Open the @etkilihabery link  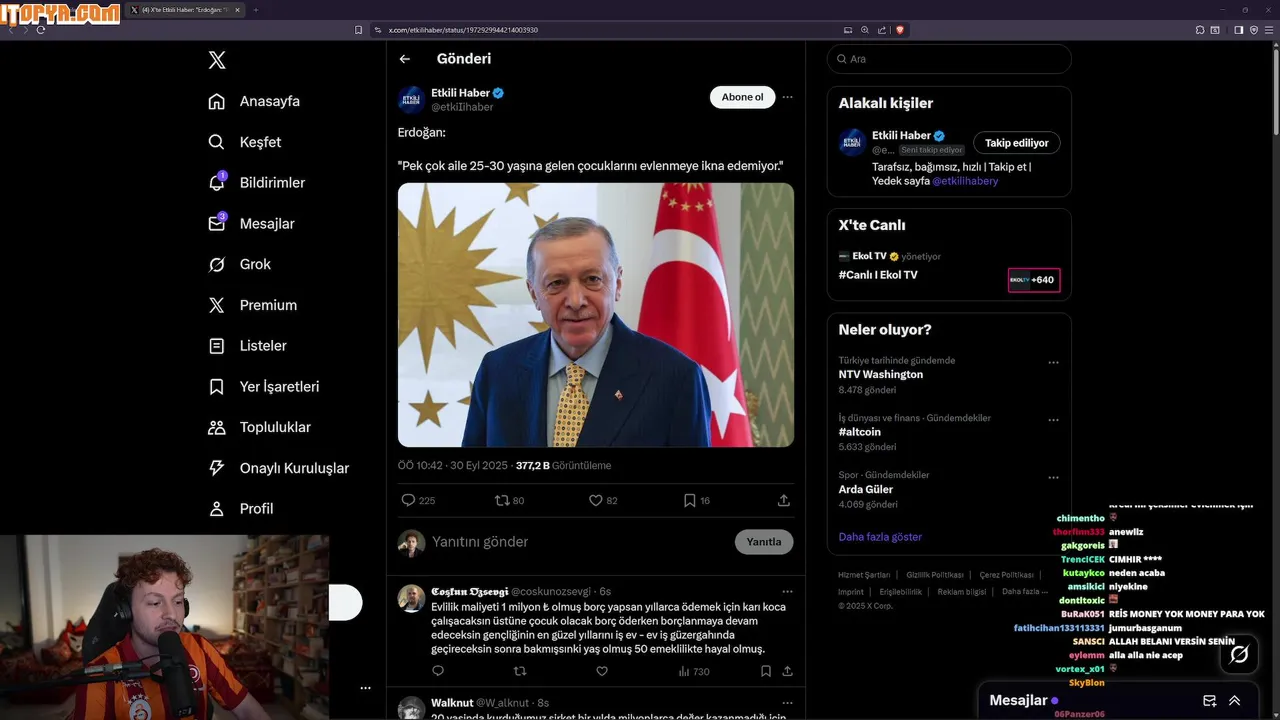(x=965, y=181)
